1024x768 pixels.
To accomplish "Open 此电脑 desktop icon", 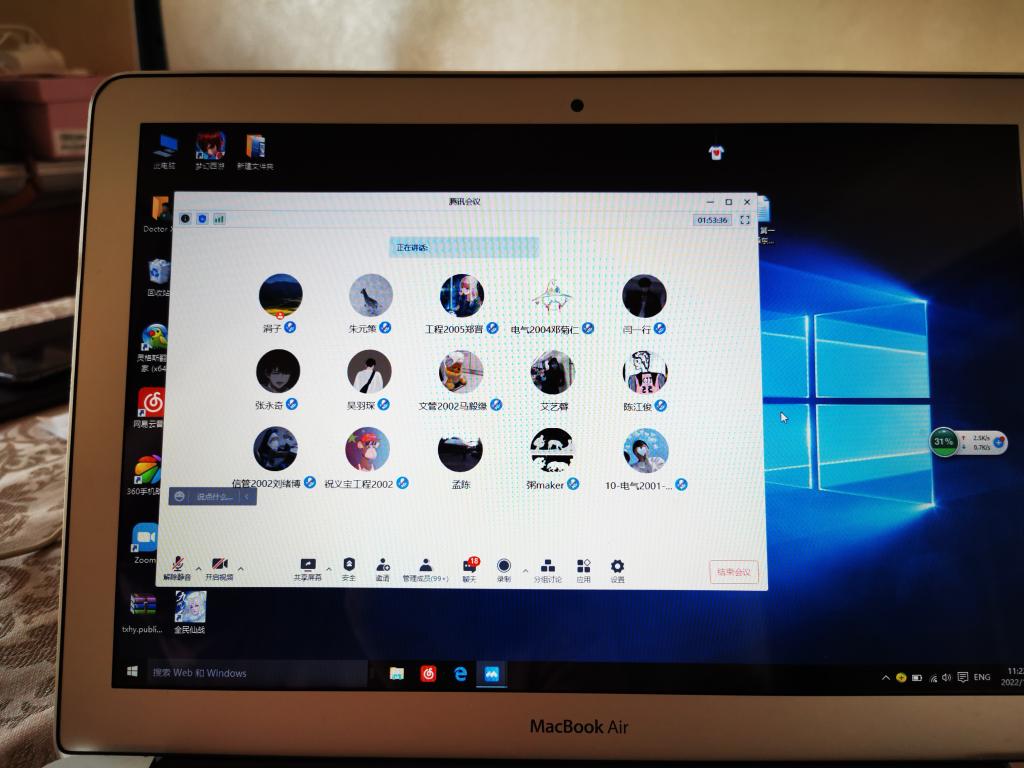I will (x=165, y=152).
